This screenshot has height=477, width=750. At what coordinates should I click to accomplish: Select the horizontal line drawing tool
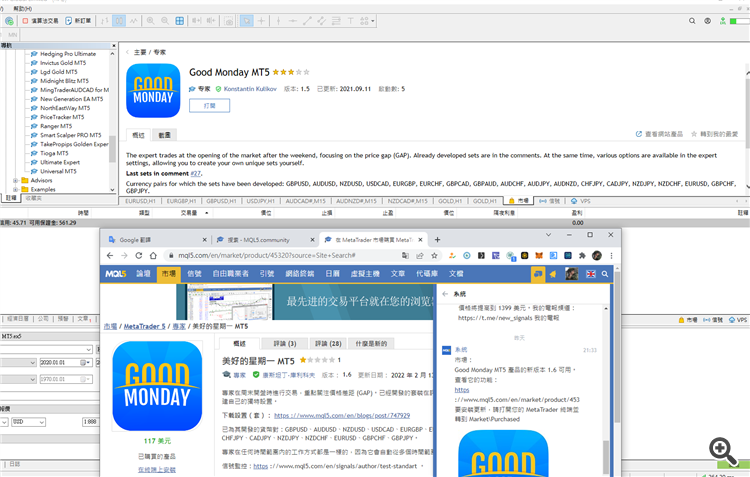[x=292, y=21]
